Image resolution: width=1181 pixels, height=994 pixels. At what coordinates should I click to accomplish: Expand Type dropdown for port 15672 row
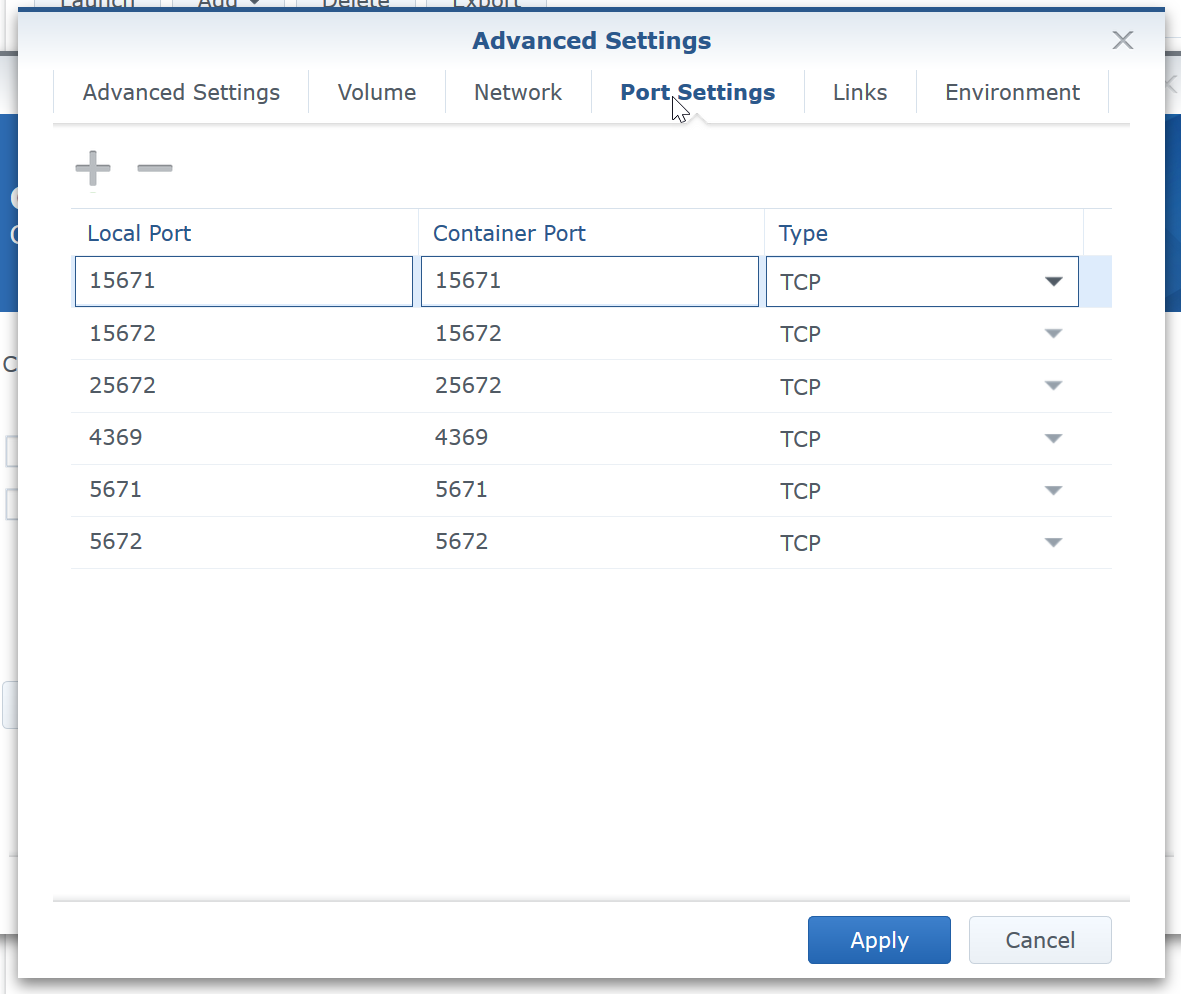click(1052, 334)
